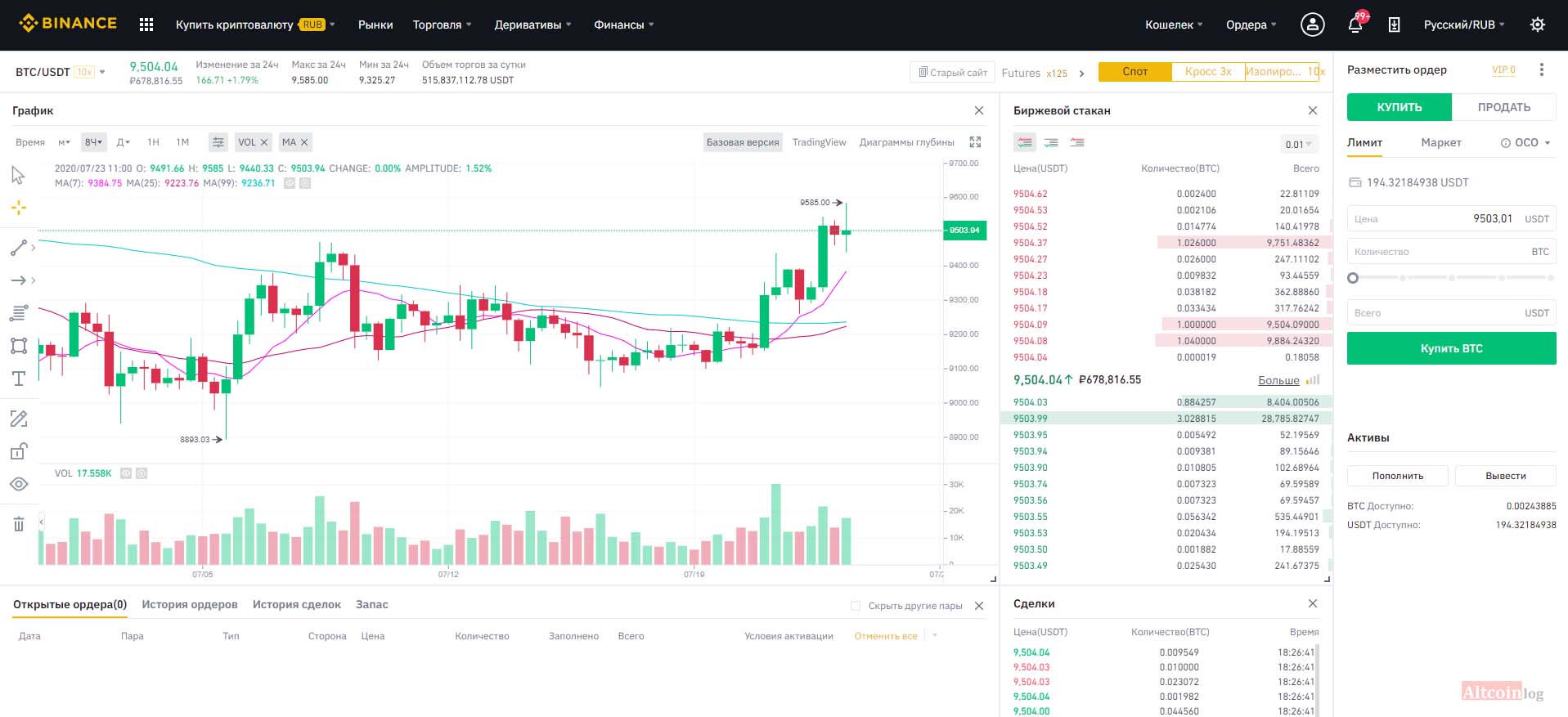Open VOL indicator settings gear

pyautogui.click(x=142, y=473)
